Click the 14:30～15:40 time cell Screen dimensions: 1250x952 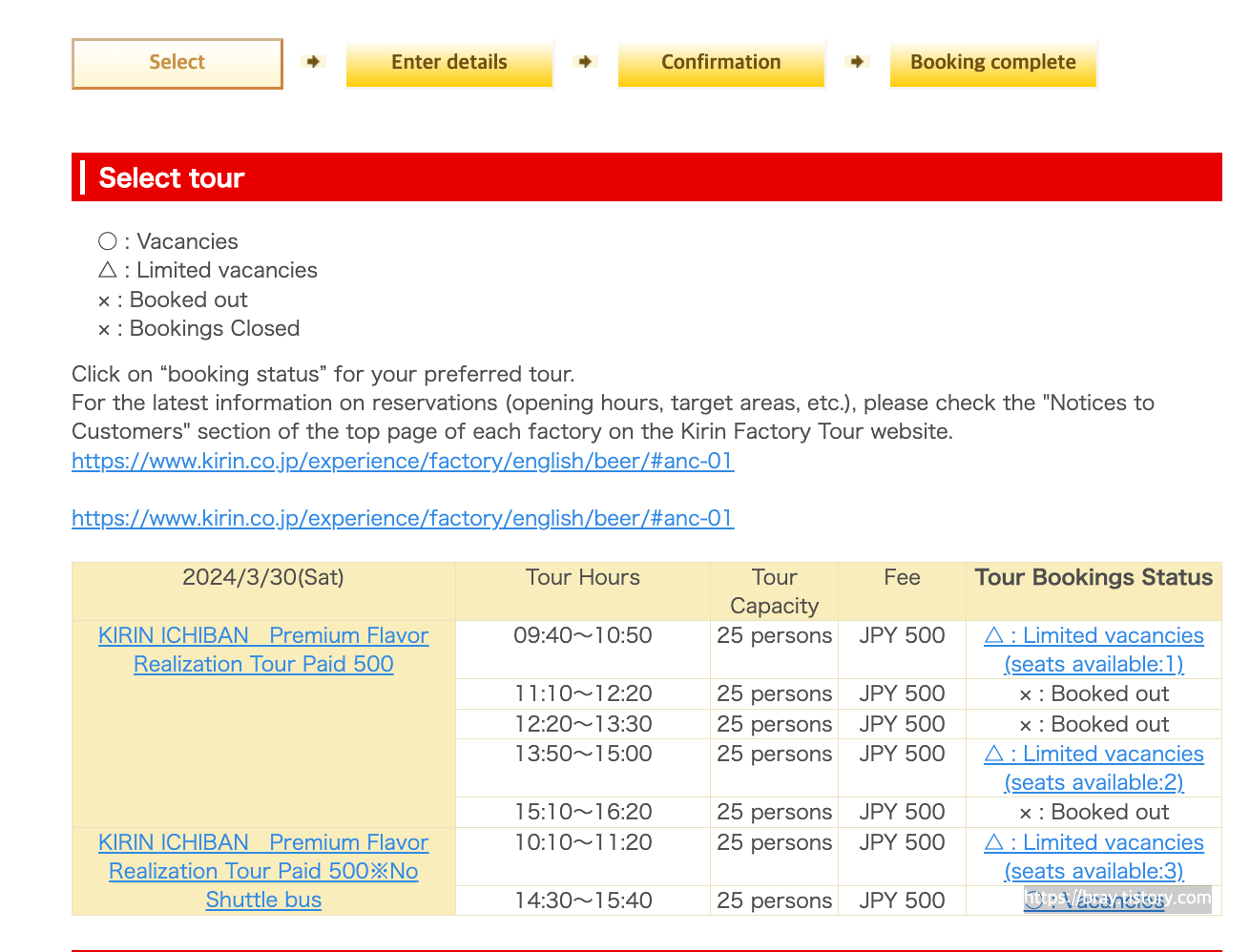point(583,900)
